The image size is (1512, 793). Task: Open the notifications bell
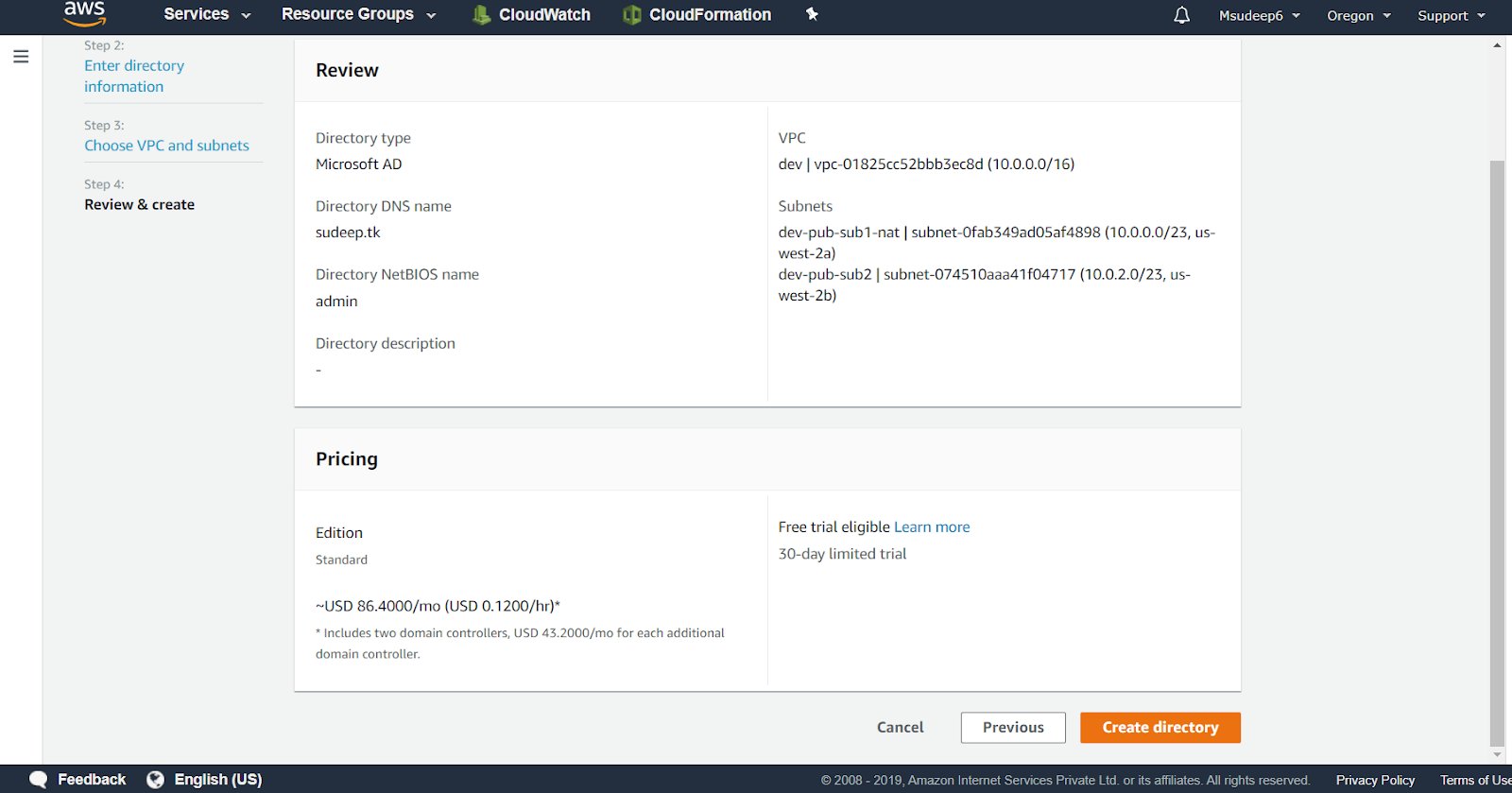coord(1181,15)
